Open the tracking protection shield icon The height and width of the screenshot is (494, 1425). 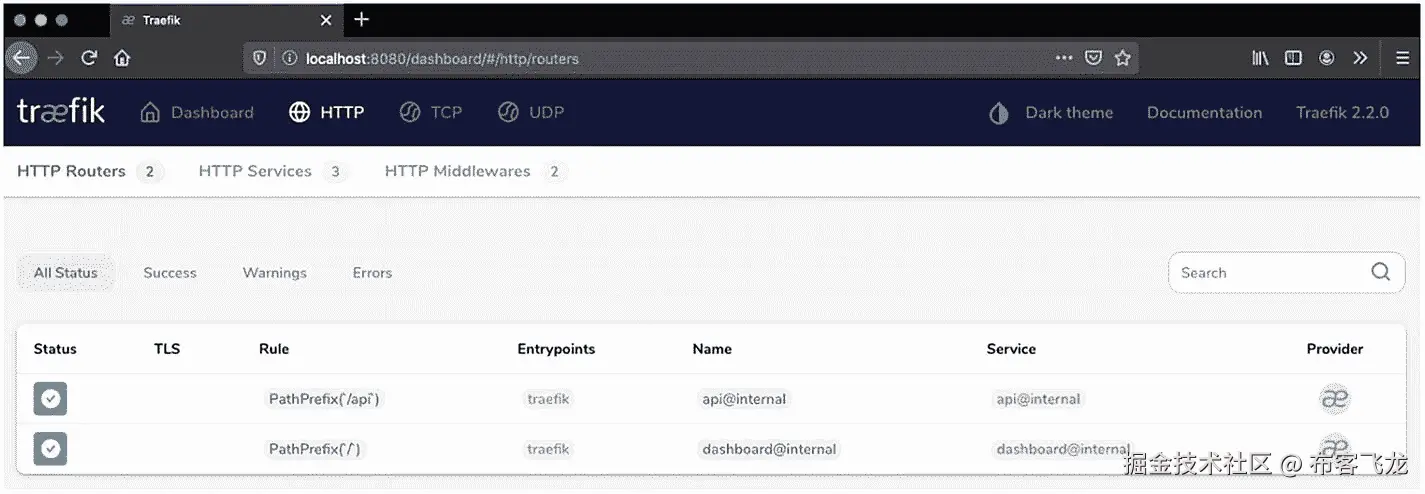coord(260,58)
